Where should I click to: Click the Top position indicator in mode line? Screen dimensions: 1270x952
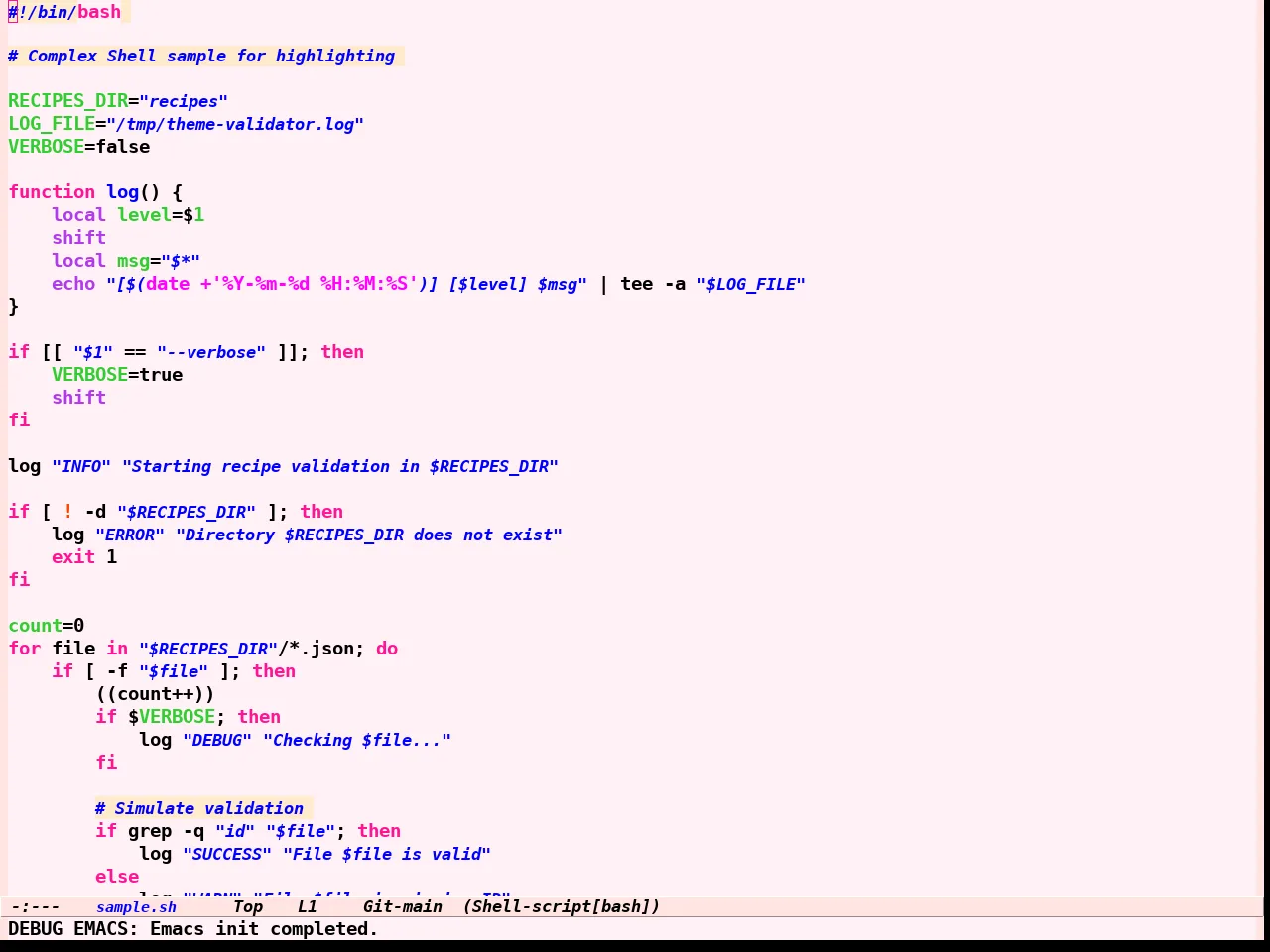coord(248,906)
